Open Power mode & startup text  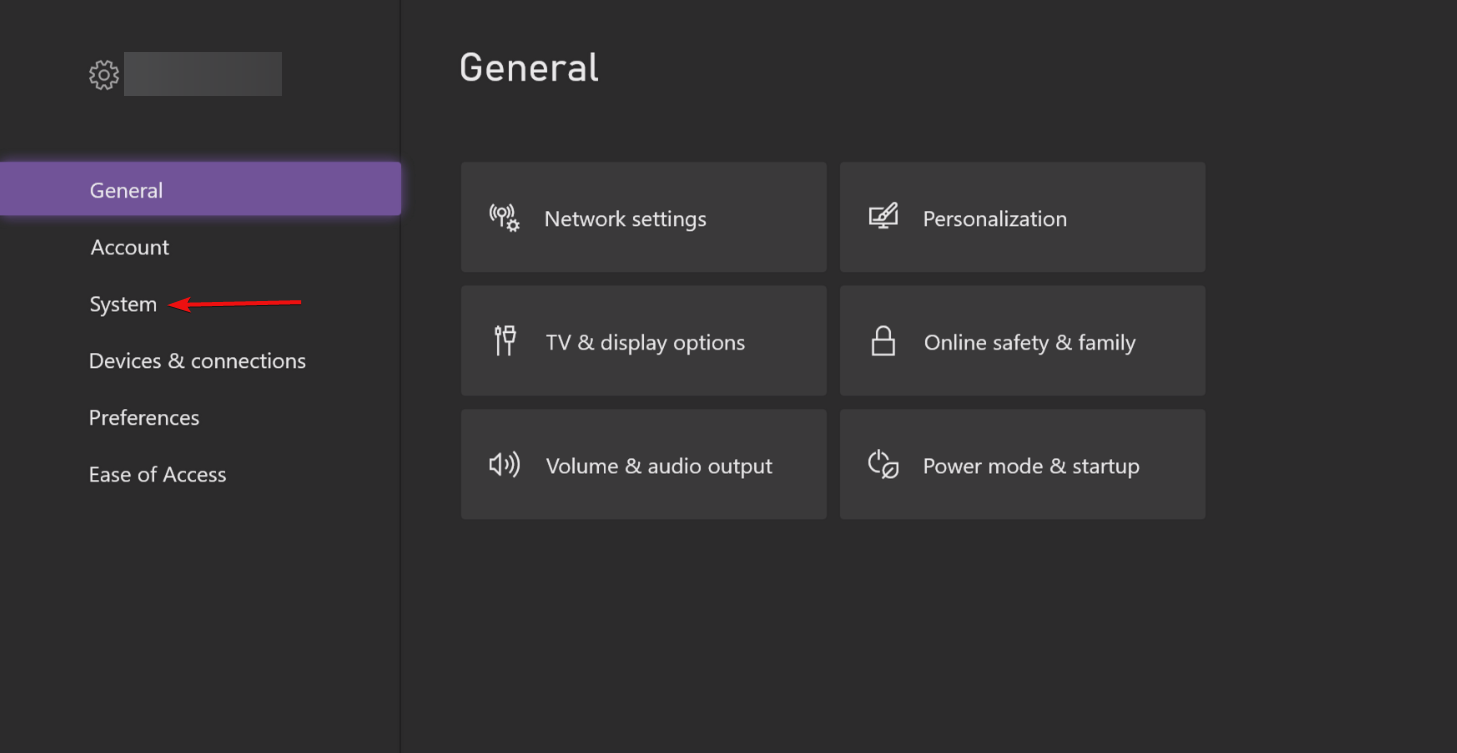(x=1031, y=466)
